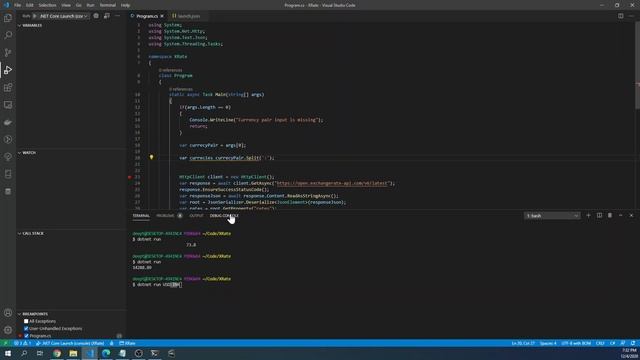Change encoding via UTF-8 with BOM
Viewport: 640px width, 360px height.
(x=576, y=343)
